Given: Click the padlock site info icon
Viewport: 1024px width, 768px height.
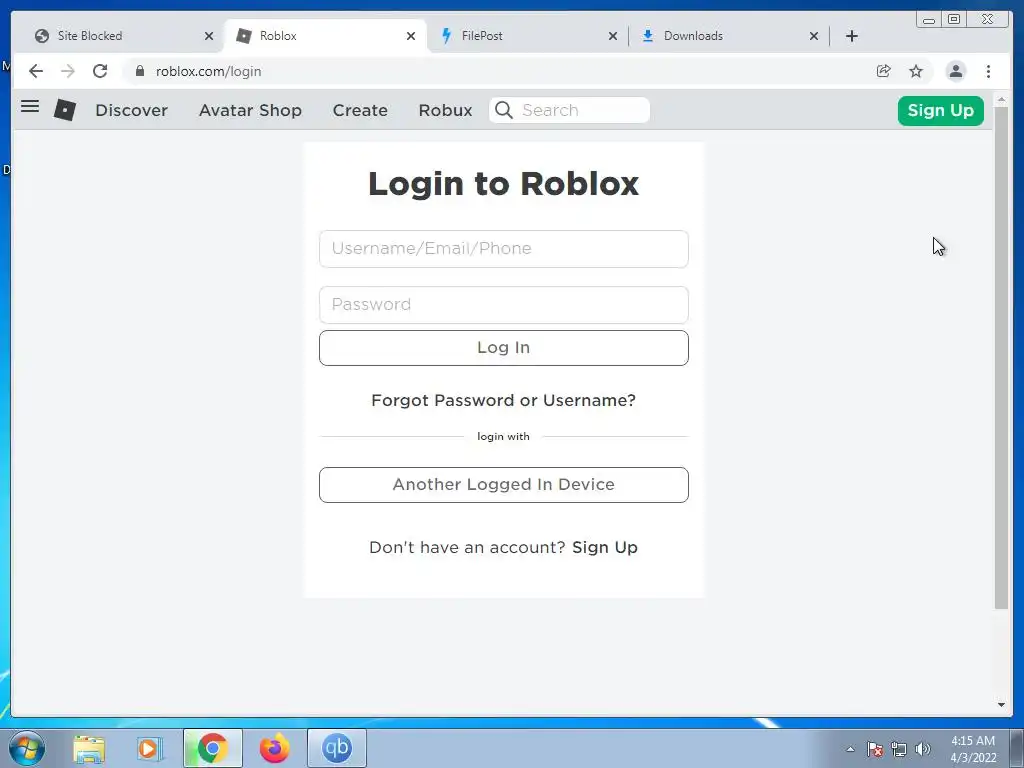Looking at the screenshot, I should pyautogui.click(x=140, y=71).
